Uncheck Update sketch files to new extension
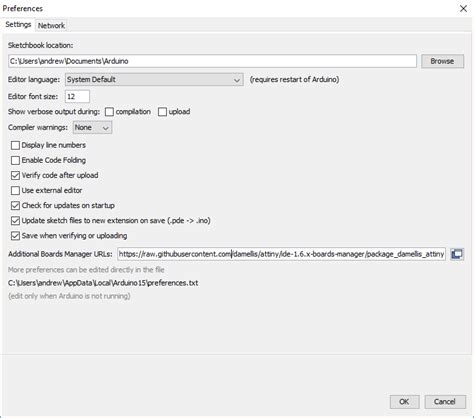 coord(15,221)
